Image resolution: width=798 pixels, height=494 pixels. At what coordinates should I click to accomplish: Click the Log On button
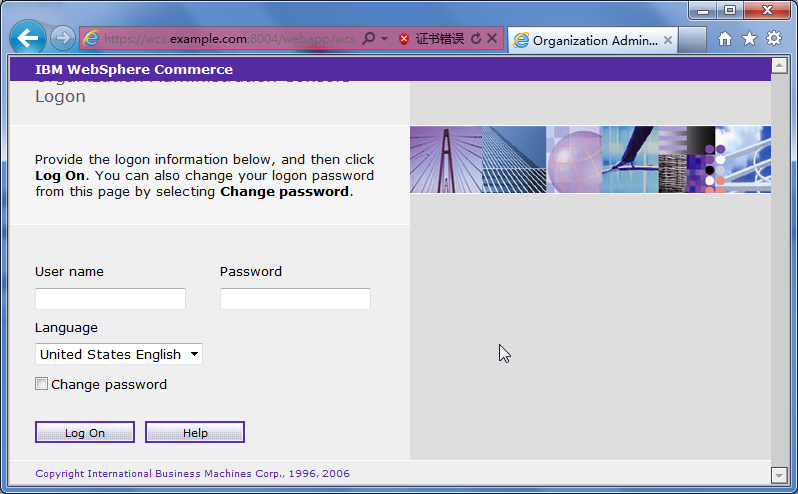(x=85, y=432)
